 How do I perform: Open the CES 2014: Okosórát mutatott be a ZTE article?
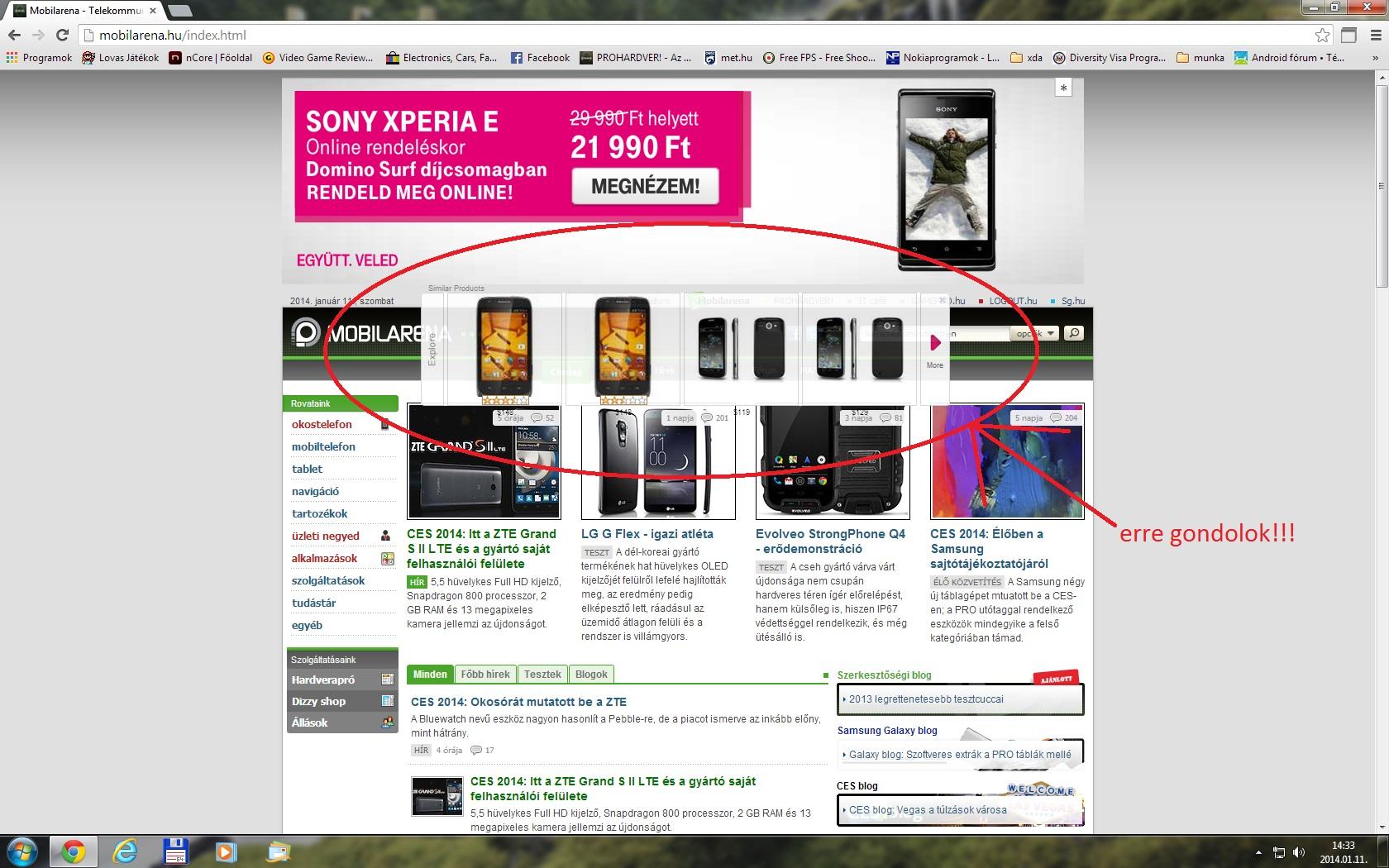(x=518, y=702)
